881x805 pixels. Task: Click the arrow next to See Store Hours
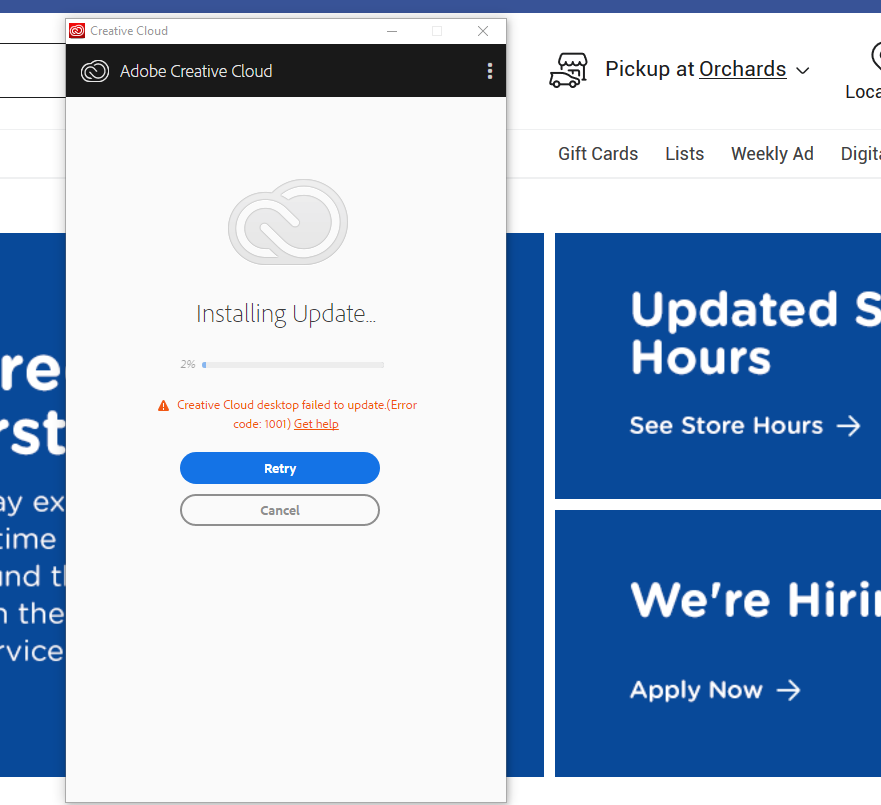pos(848,426)
